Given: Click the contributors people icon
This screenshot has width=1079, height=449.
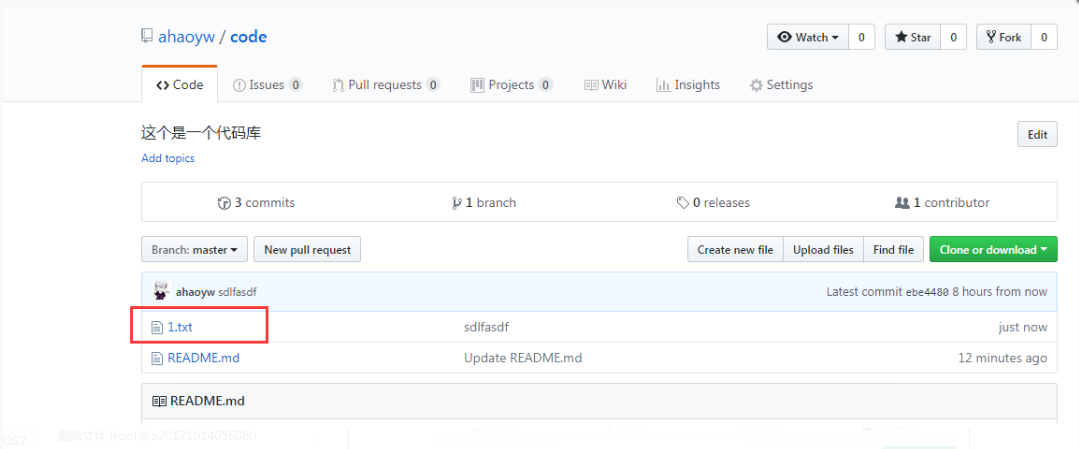Looking at the screenshot, I should pos(902,203).
